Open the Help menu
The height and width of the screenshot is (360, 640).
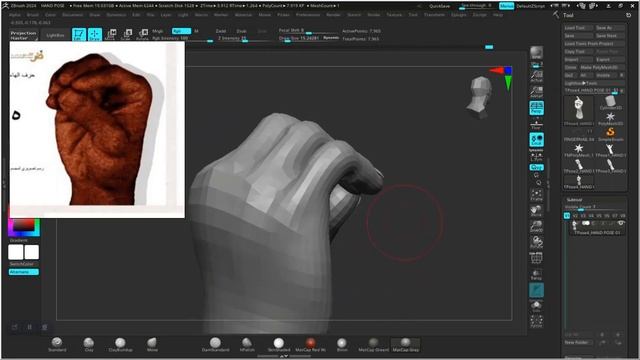click(x=498, y=15)
